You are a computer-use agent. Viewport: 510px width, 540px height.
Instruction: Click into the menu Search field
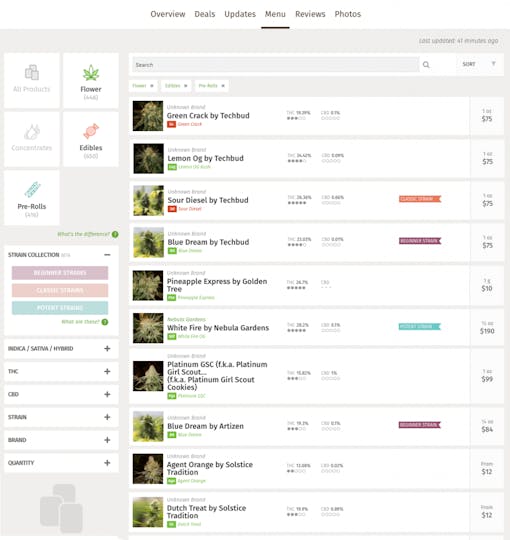click(275, 65)
